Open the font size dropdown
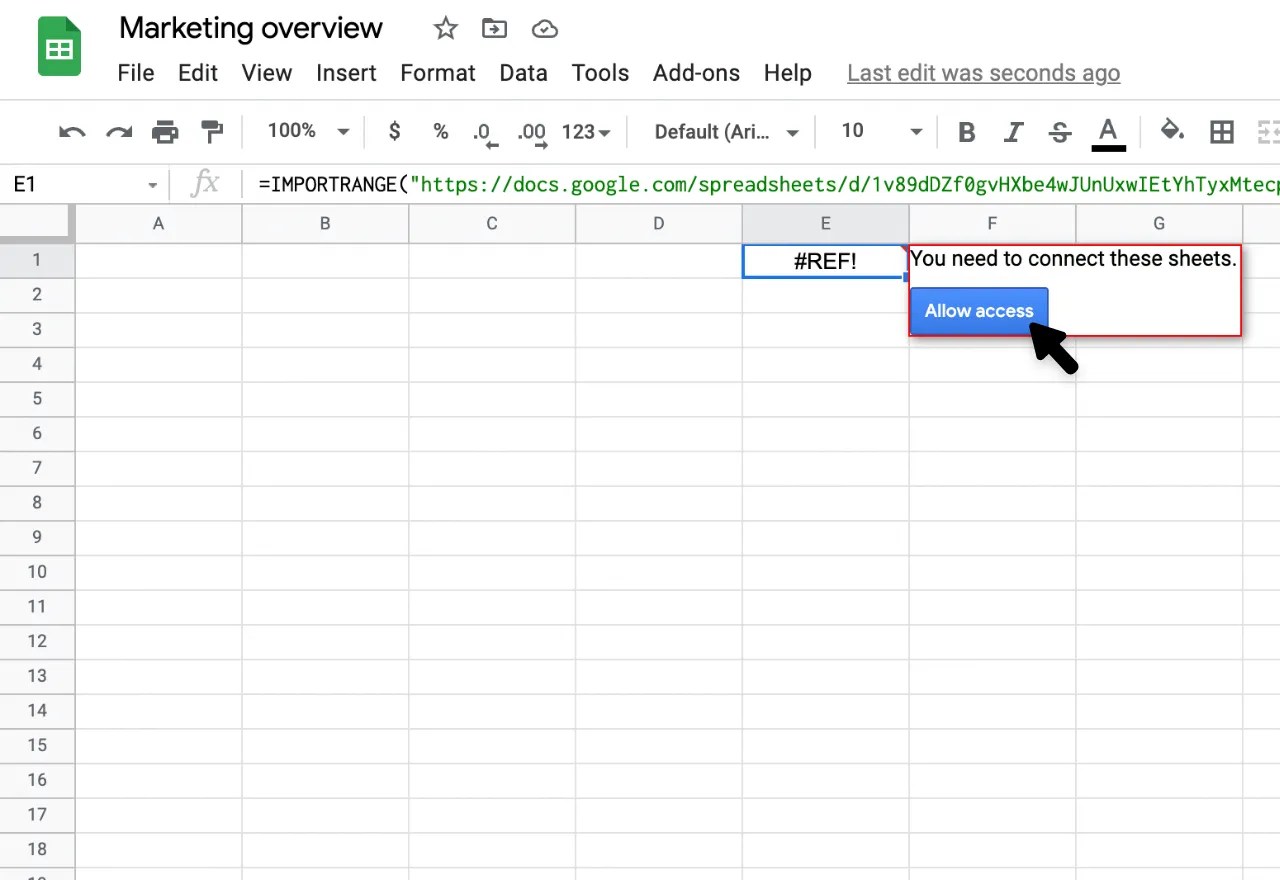Image resolution: width=1280 pixels, height=880 pixels. click(878, 131)
